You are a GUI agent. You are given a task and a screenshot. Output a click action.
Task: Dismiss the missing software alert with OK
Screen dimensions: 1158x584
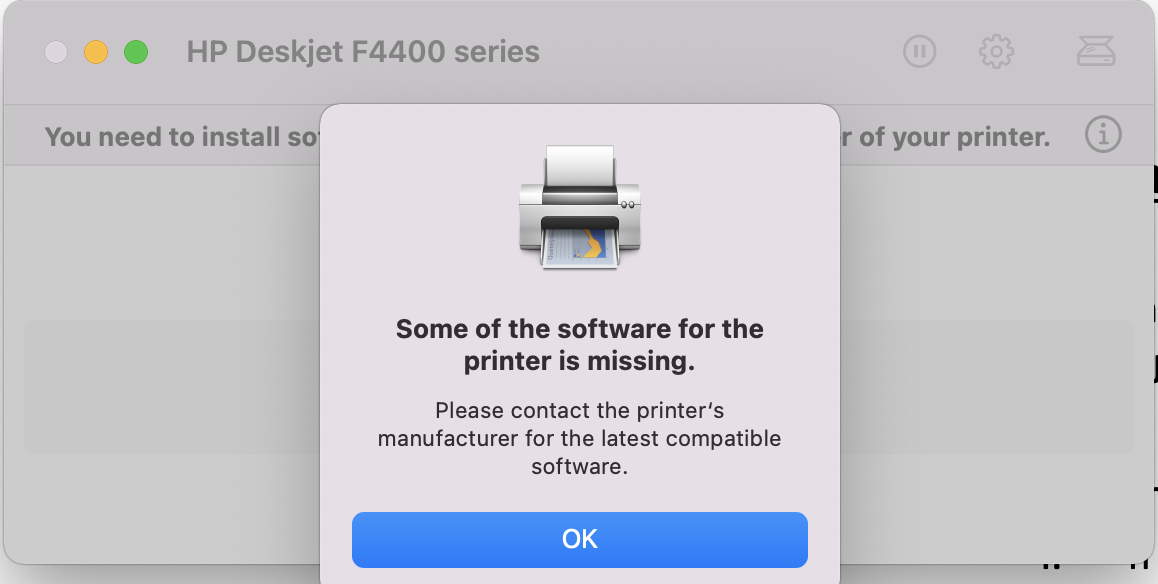click(579, 539)
